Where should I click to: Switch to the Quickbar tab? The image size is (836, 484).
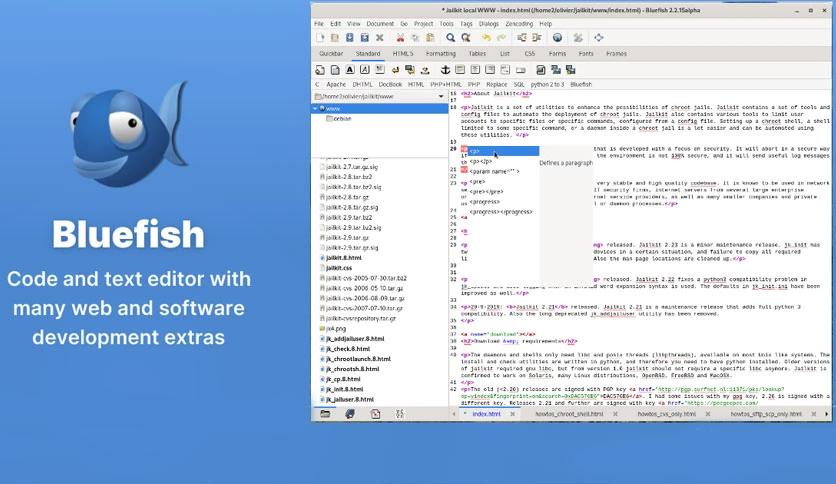331,54
